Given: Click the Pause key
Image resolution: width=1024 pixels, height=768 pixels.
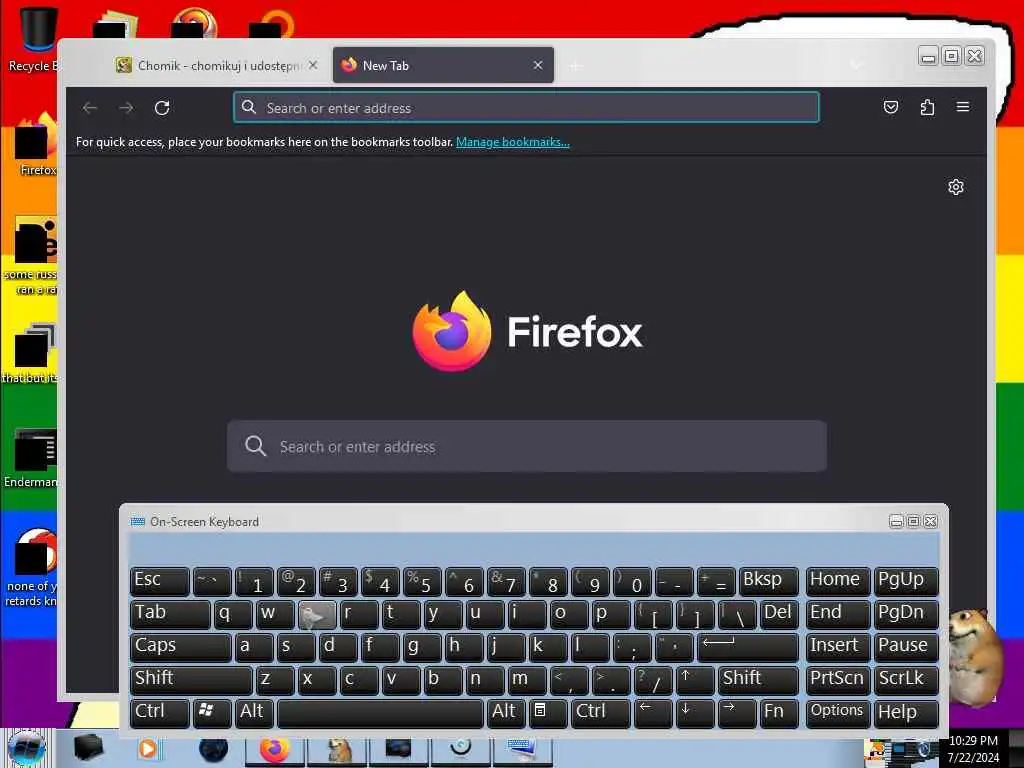Looking at the screenshot, I should point(906,647).
